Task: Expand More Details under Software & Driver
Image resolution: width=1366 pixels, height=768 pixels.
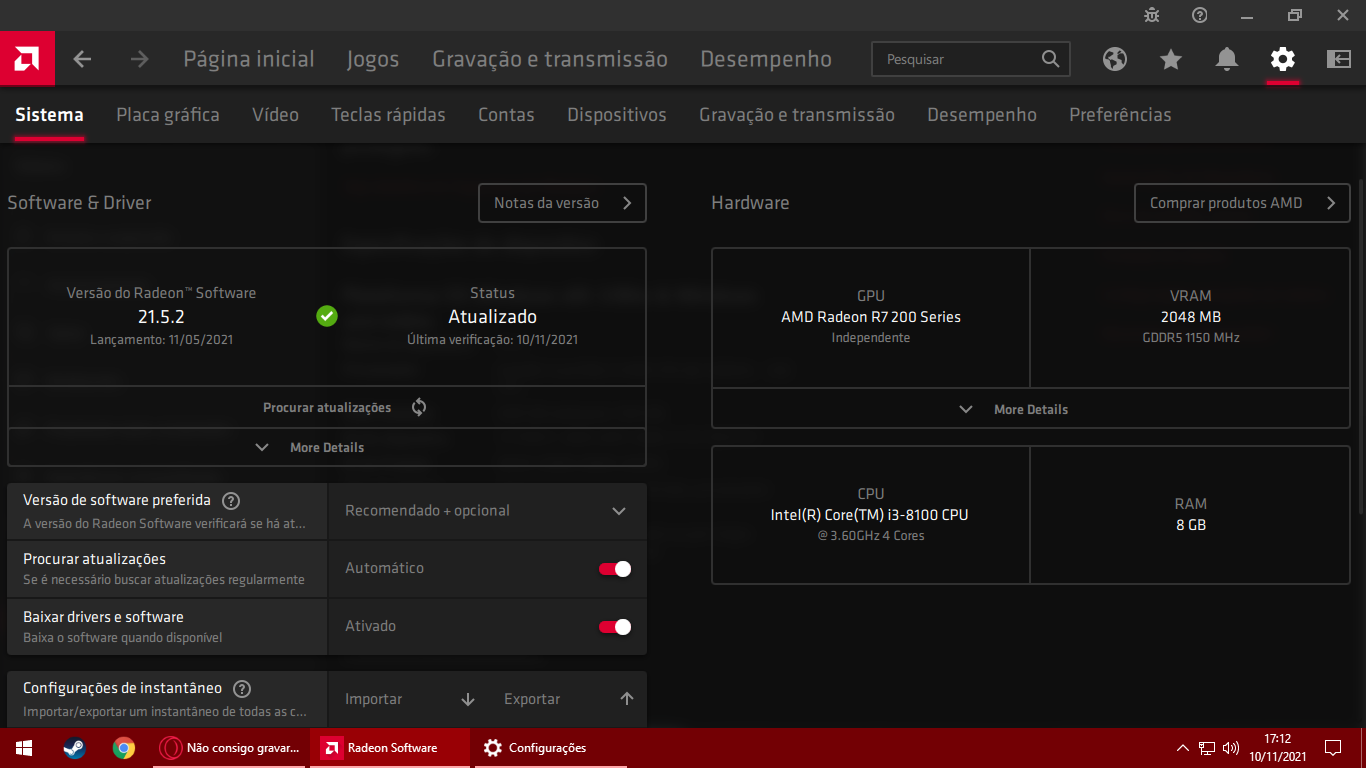Action: click(x=327, y=447)
